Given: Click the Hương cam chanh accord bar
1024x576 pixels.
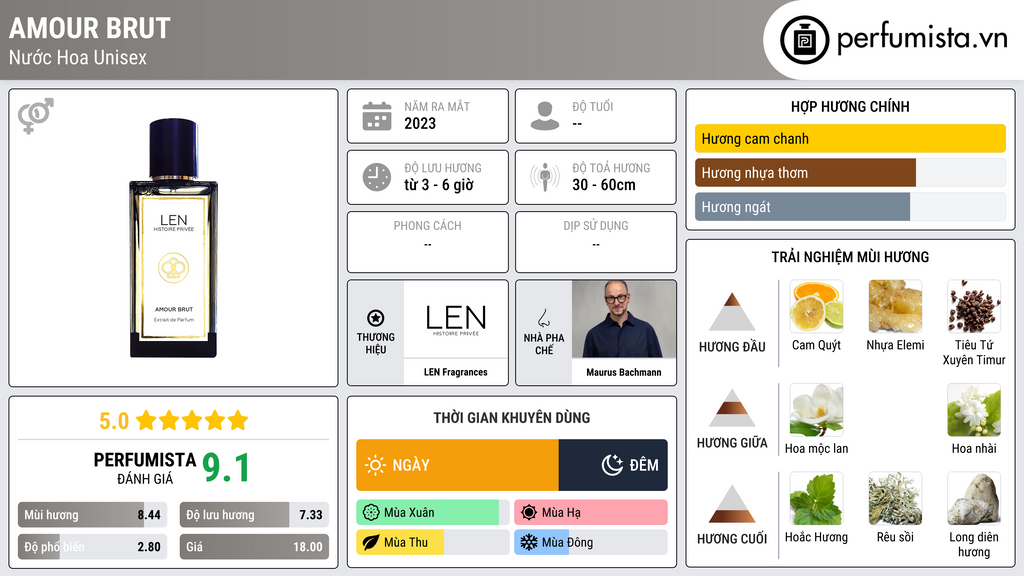Looking at the screenshot, I should click(850, 138).
